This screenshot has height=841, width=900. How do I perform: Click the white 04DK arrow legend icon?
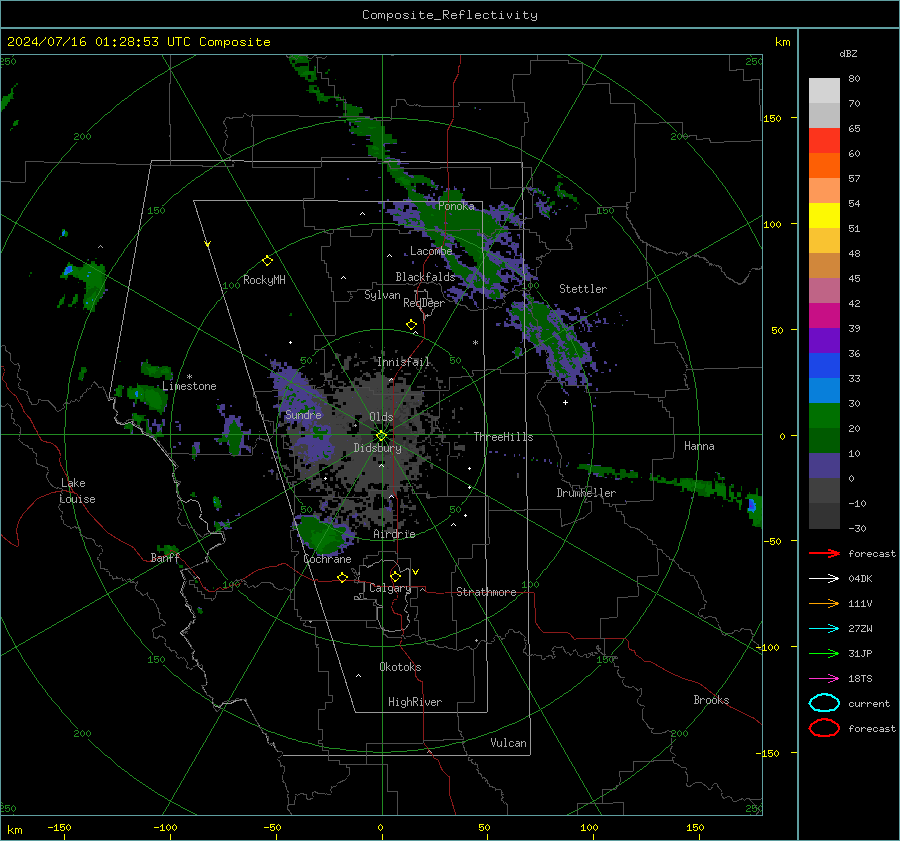pos(824,579)
